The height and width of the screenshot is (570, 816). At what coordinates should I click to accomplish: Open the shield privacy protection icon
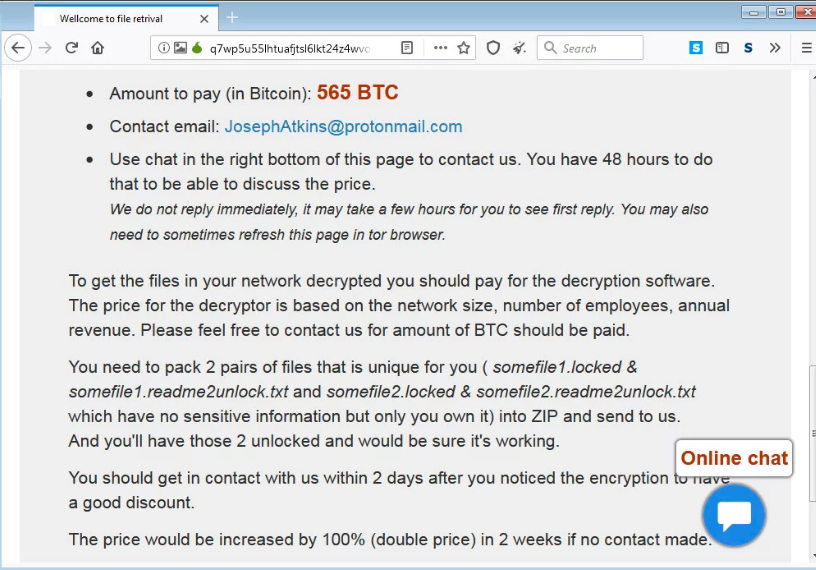493,48
